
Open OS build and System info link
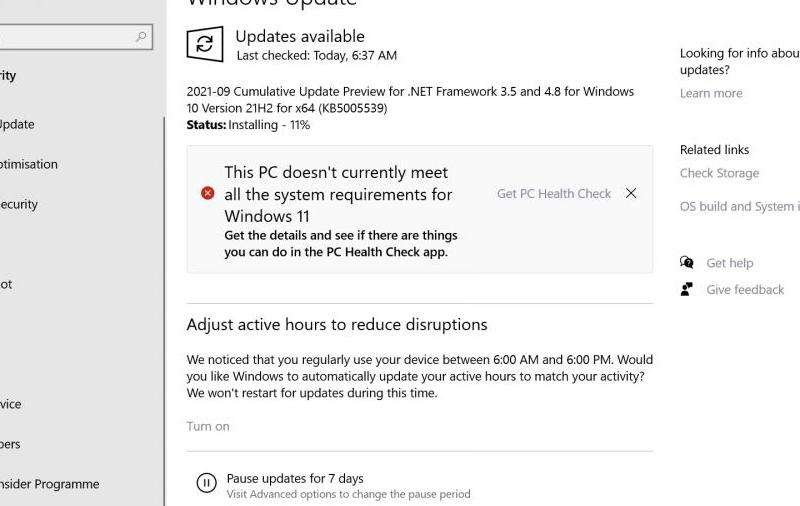(x=740, y=207)
